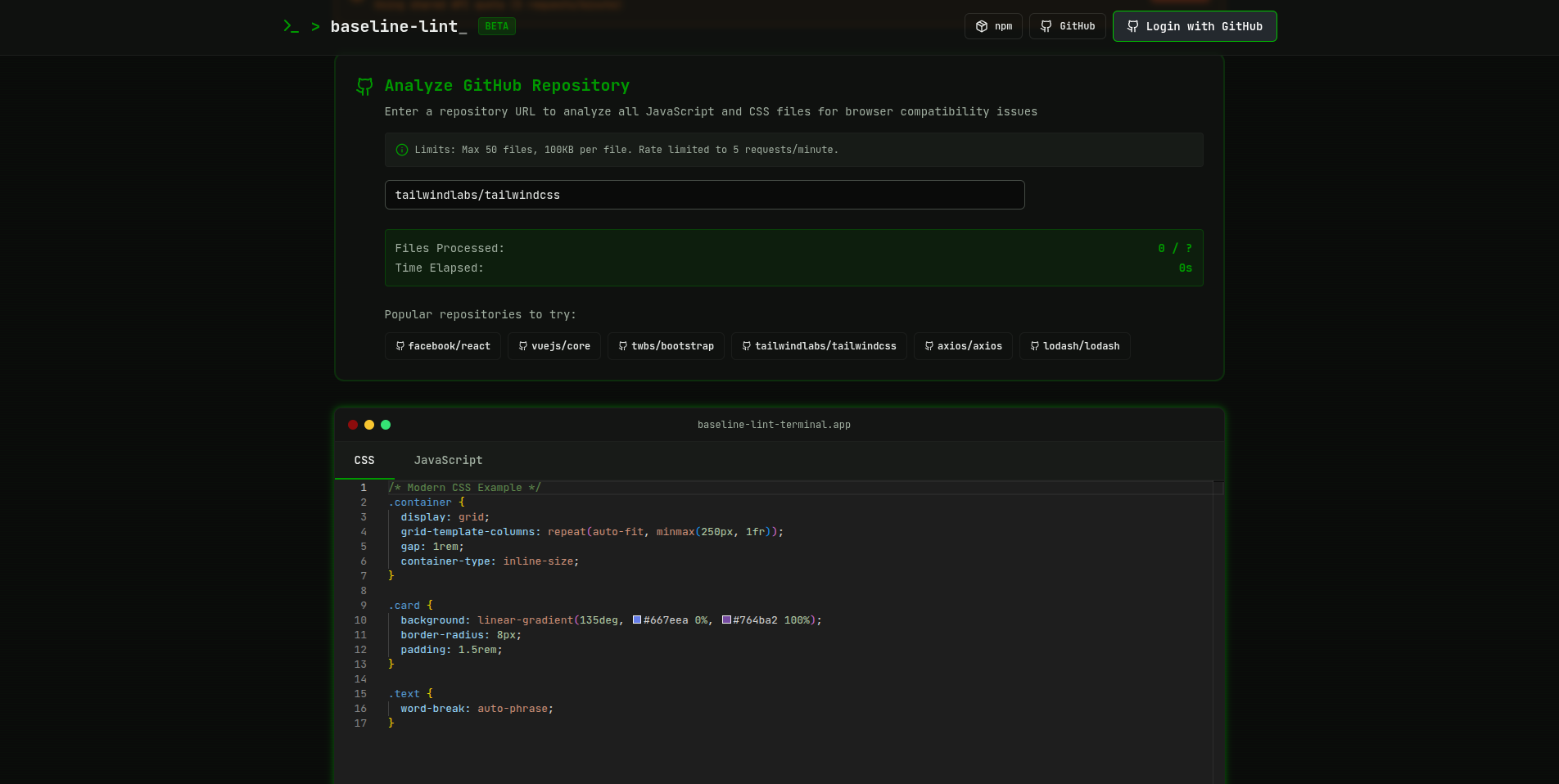Click the GitHub octocat icon beside Analyze heading
This screenshot has width=1559, height=784.
365,86
